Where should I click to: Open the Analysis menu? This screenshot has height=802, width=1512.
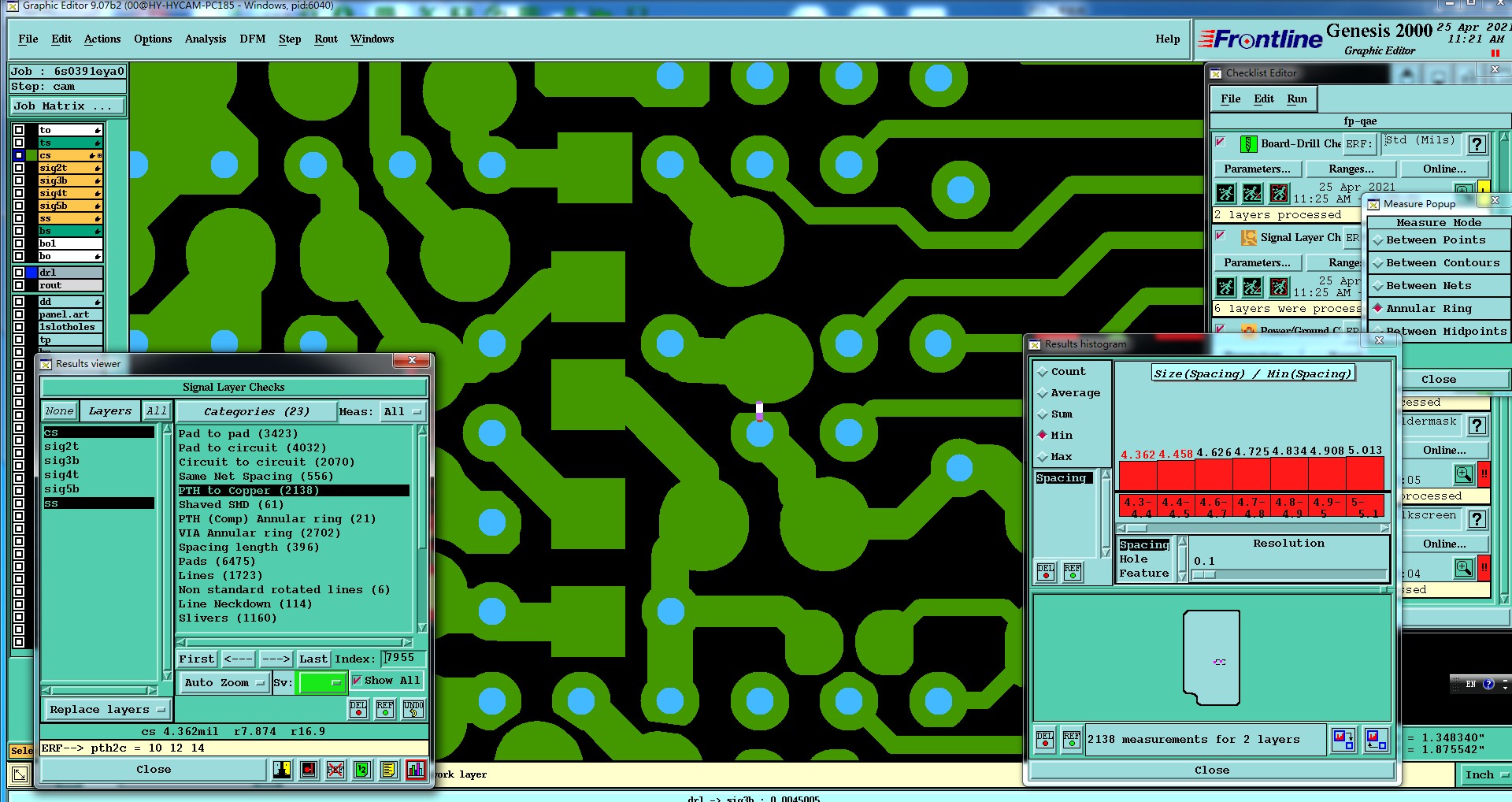tap(206, 39)
